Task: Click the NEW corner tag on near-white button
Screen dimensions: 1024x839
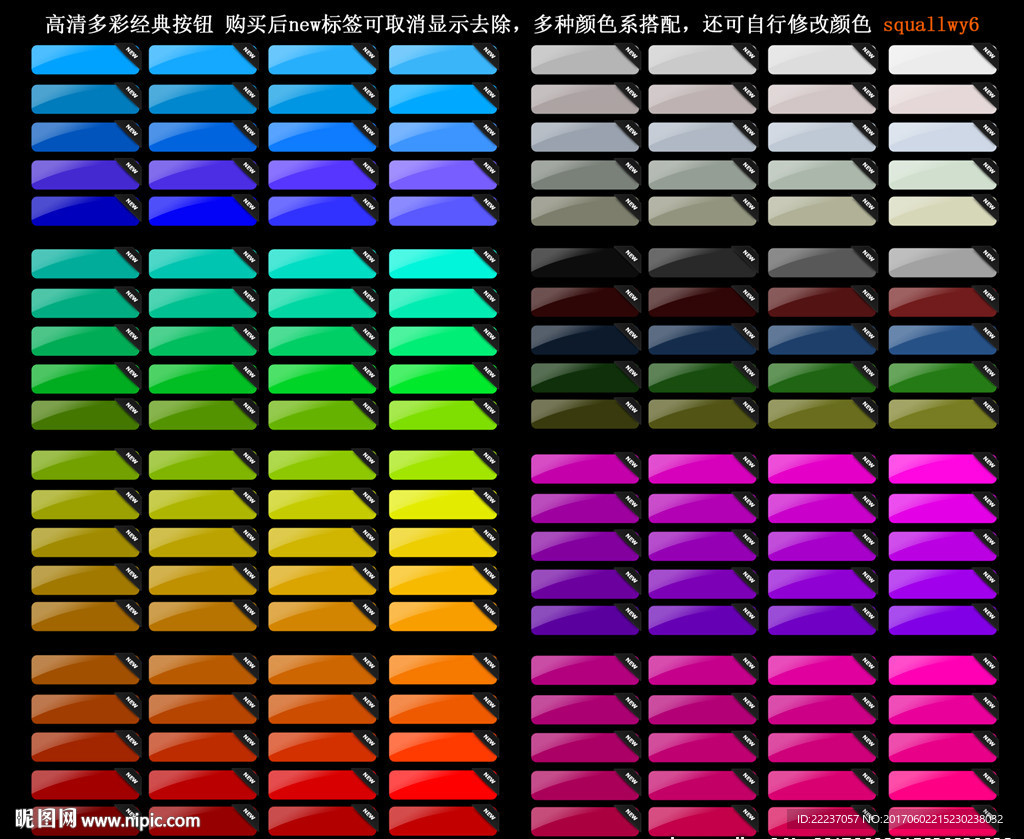Action: click(989, 54)
